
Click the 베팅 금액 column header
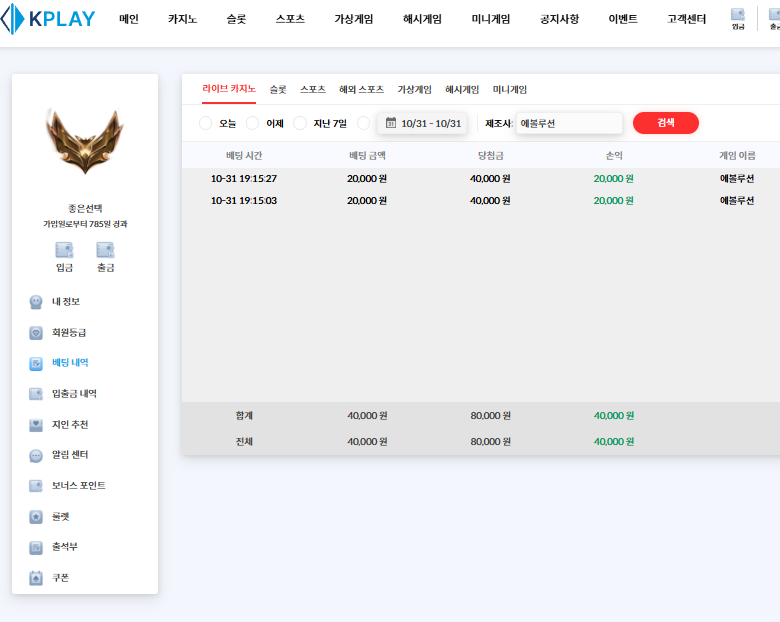point(367,156)
